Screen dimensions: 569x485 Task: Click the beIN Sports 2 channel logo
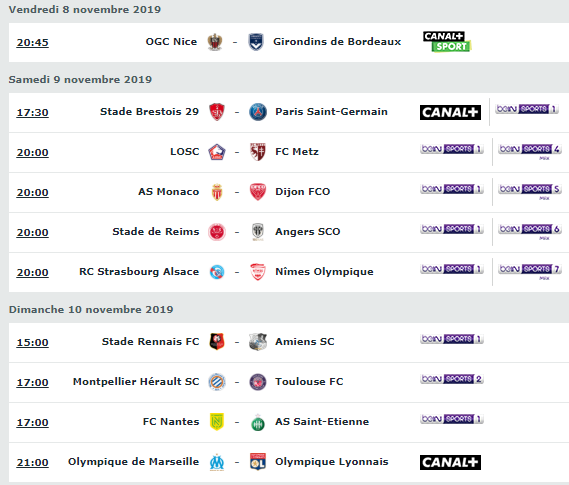pyautogui.click(x=452, y=379)
